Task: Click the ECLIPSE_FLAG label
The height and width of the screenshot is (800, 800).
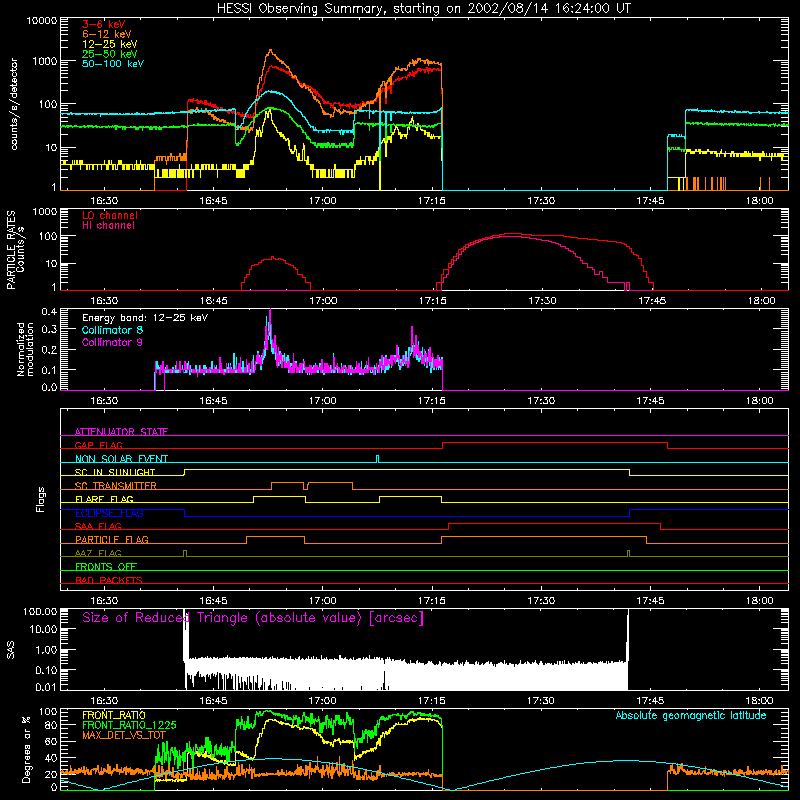Action: point(109,513)
